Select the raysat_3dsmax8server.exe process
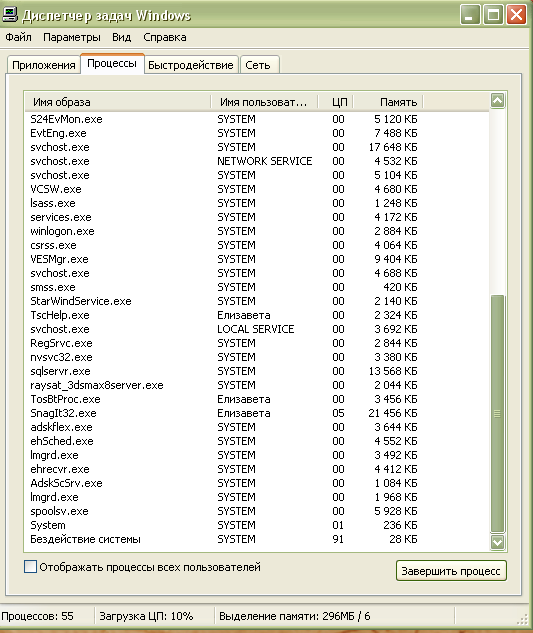The width and height of the screenshot is (533, 633). [257, 385]
